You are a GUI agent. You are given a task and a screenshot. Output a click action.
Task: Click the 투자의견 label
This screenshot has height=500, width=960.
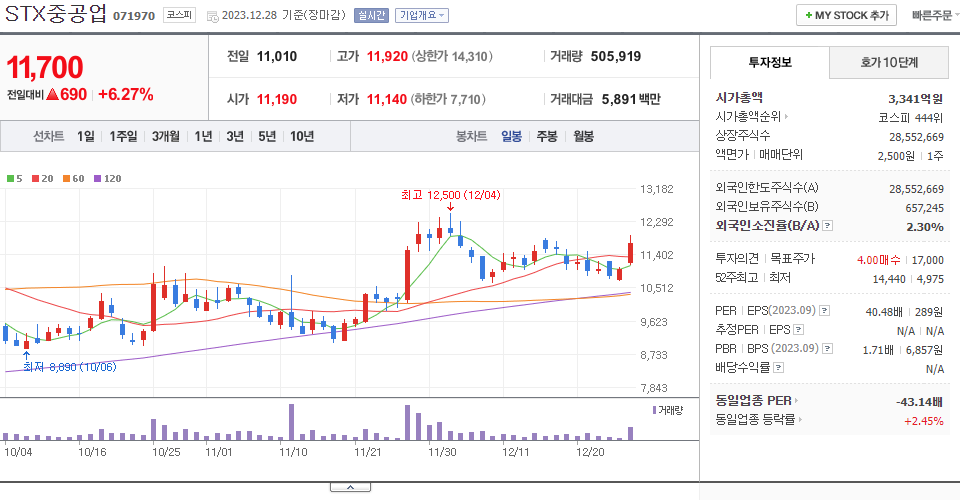[737, 259]
